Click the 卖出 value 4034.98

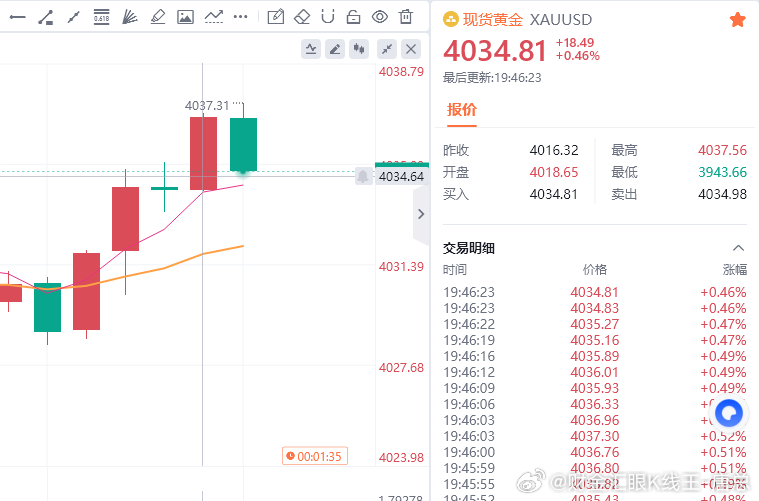click(722, 194)
